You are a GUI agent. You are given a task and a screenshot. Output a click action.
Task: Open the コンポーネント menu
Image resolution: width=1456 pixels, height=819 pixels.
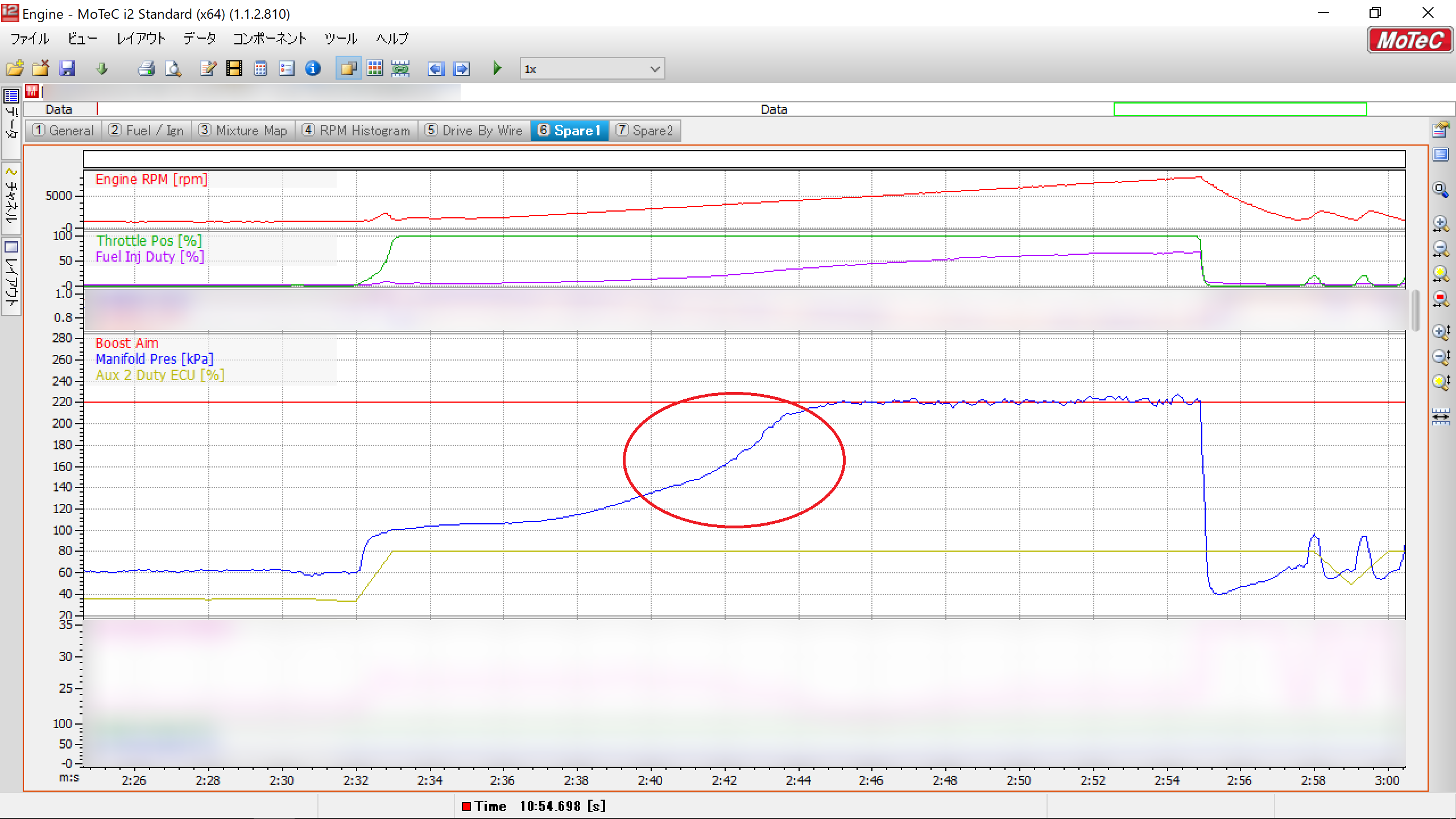click(x=270, y=39)
